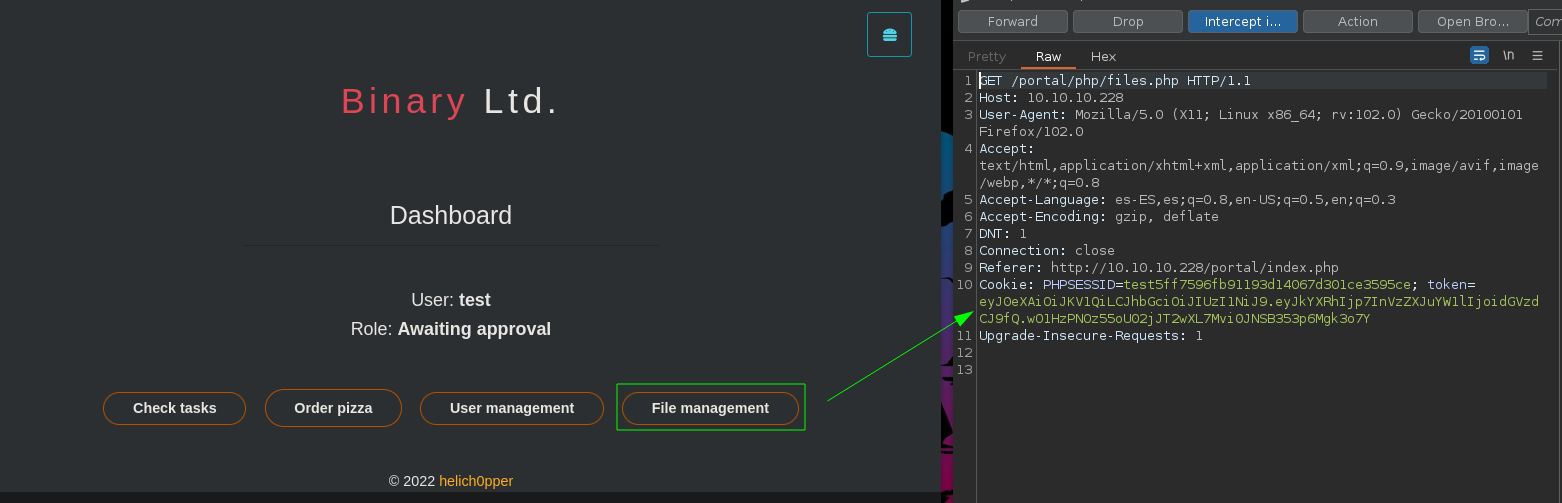Open the editor options menu icon
Viewport: 1562px width, 503px height.
(1538, 55)
